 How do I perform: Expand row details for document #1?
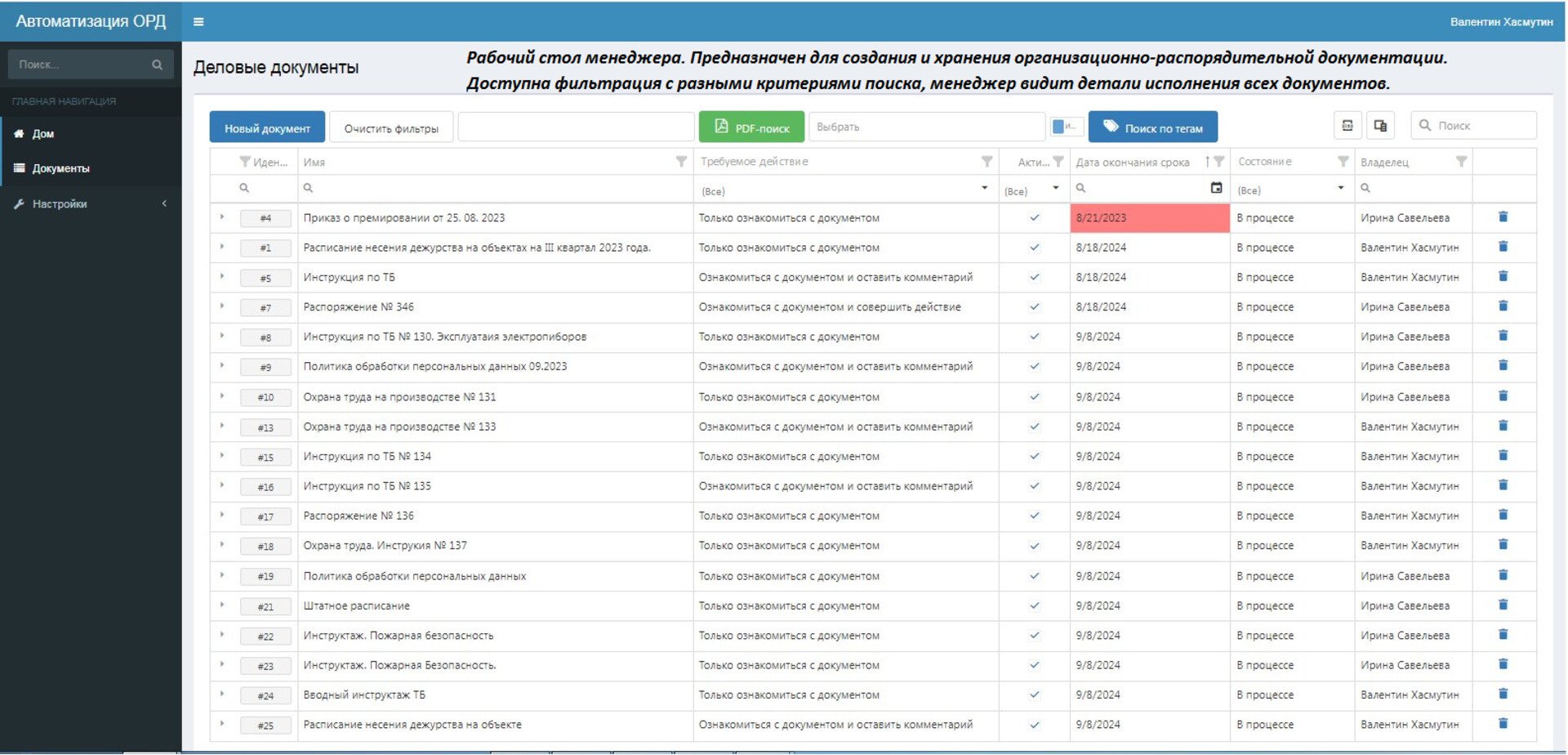(222, 247)
